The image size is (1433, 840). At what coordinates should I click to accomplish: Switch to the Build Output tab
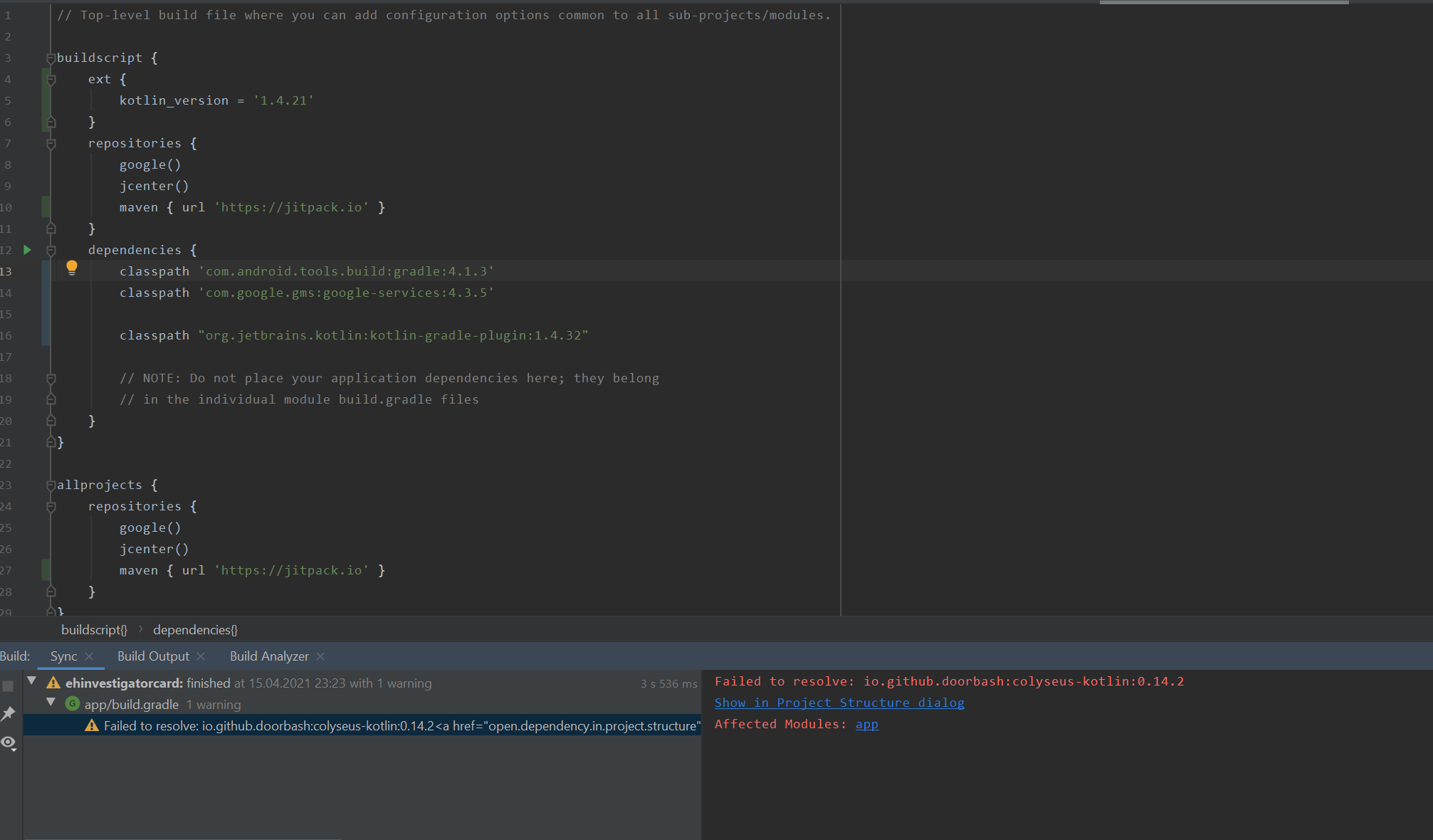click(152, 656)
